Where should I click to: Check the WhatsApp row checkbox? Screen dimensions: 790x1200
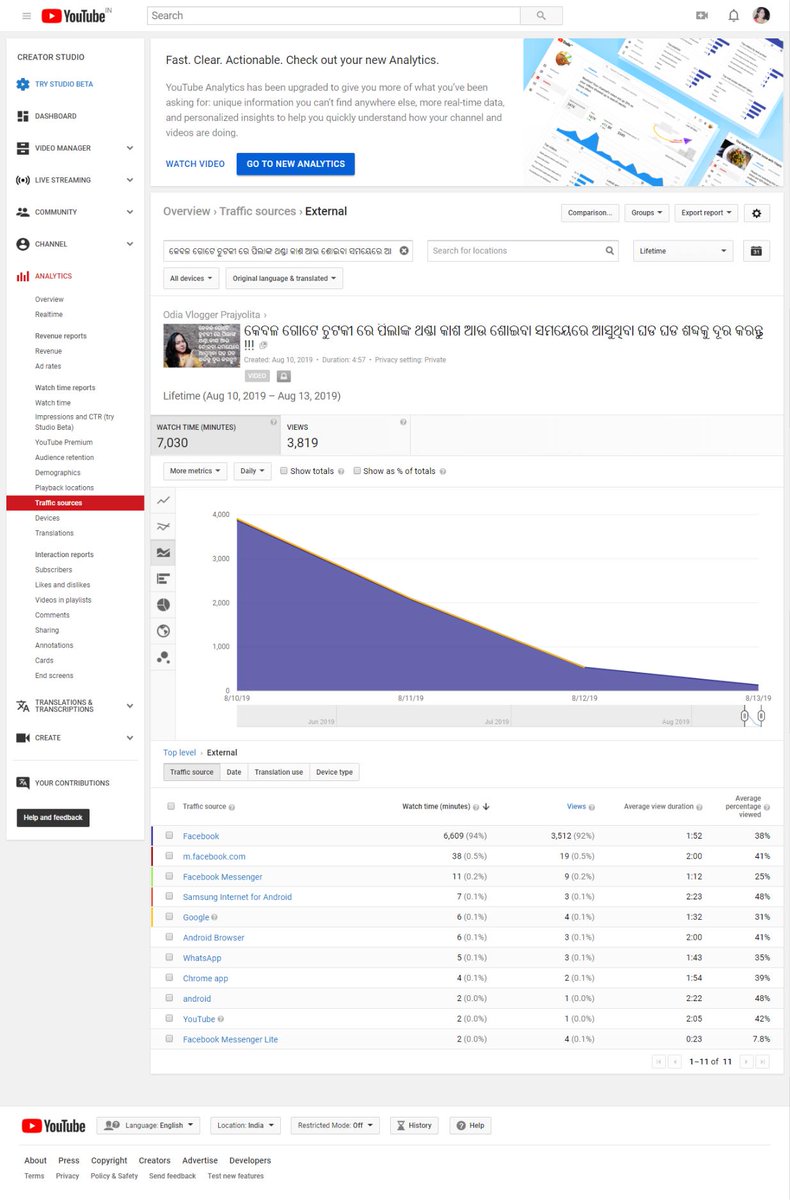tap(170, 958)
